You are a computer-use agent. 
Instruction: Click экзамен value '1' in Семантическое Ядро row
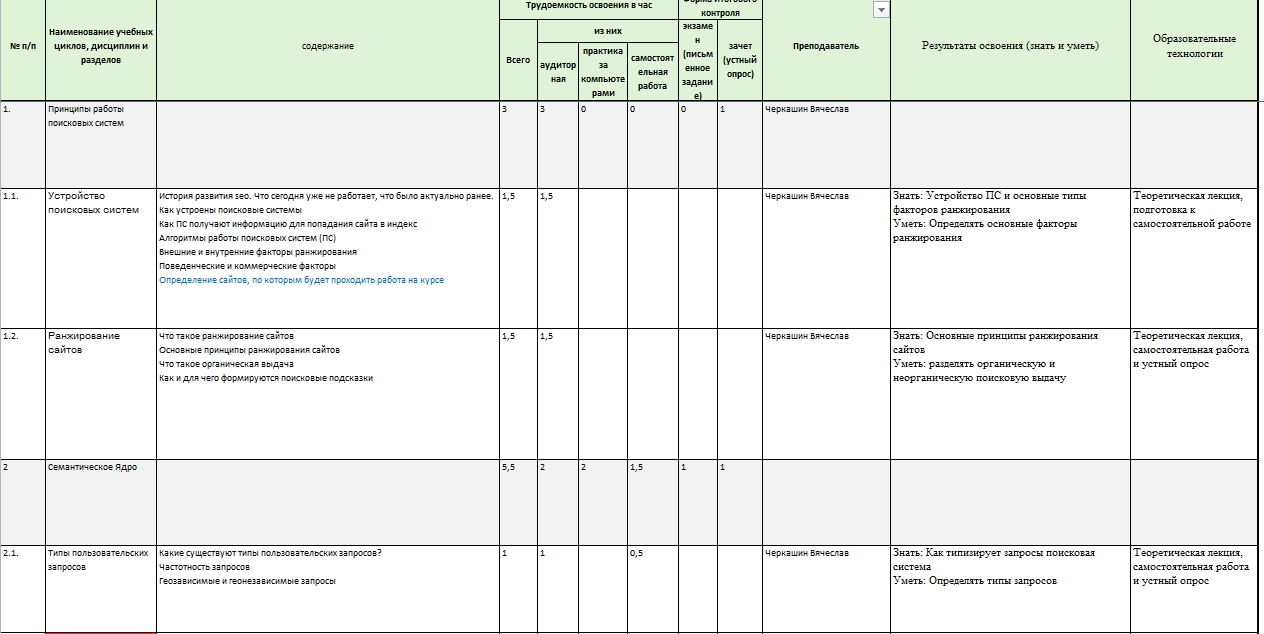[697, 502]
